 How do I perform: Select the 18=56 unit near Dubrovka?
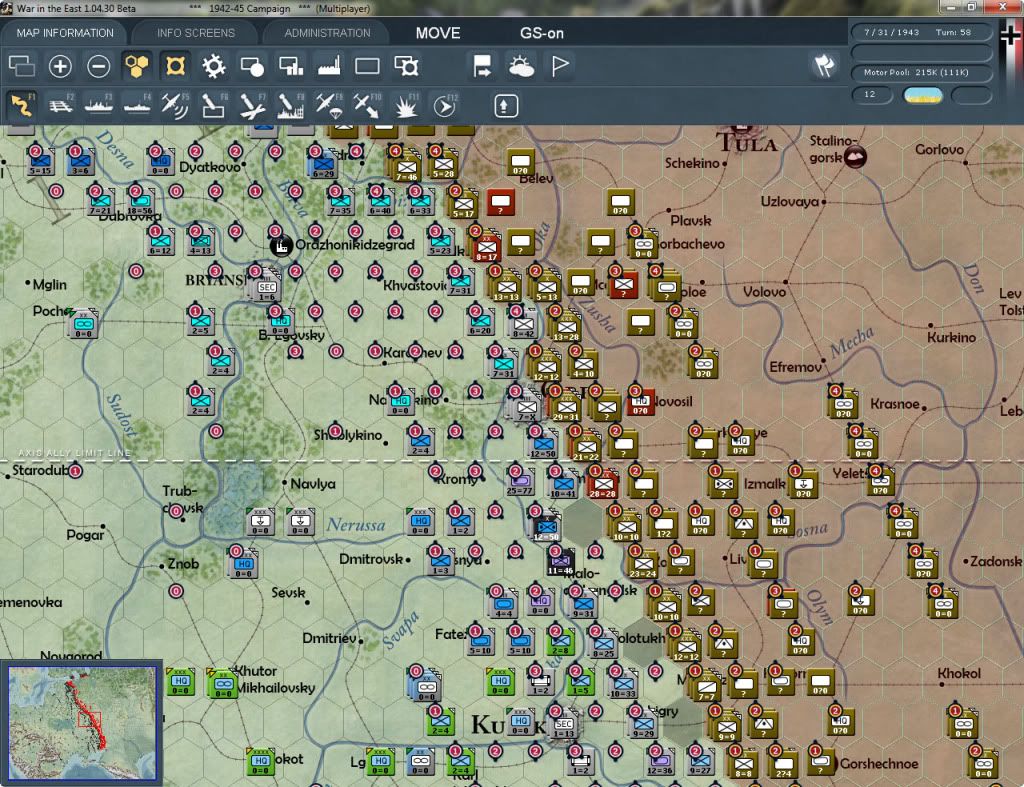(140, 203)
